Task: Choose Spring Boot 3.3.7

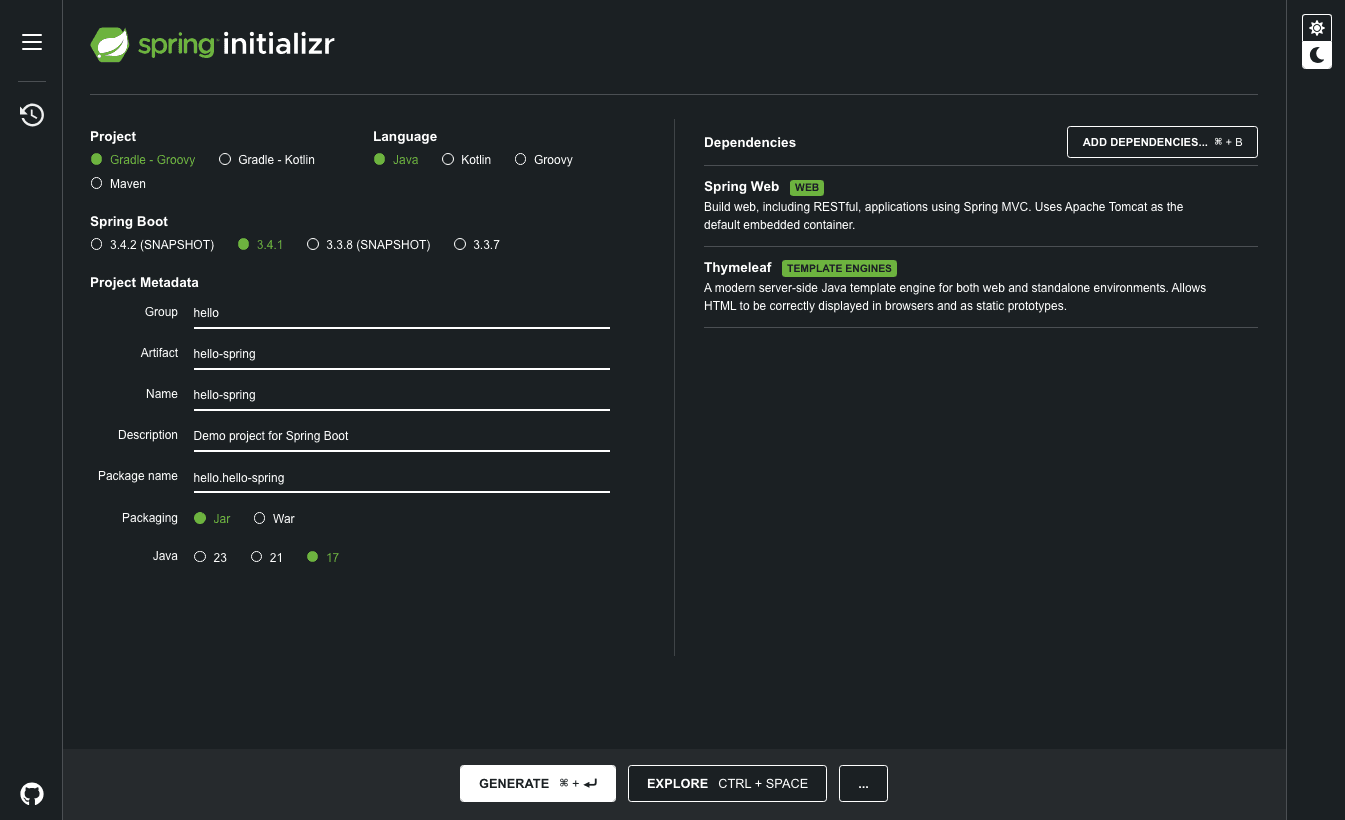Action: [477, 245]
